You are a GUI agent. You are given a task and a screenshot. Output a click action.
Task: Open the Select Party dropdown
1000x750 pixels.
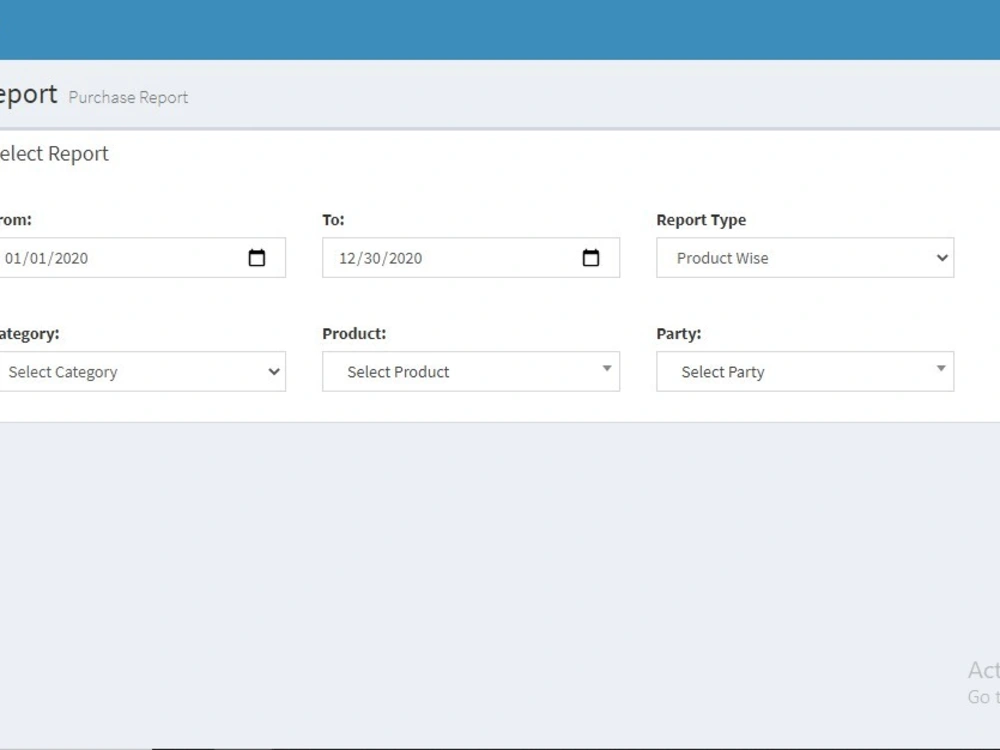805,371
